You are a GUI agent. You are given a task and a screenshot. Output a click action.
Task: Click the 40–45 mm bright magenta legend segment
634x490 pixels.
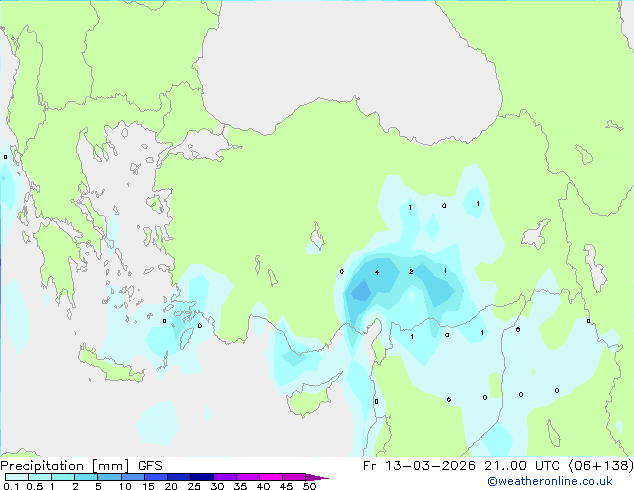point(271,477)
